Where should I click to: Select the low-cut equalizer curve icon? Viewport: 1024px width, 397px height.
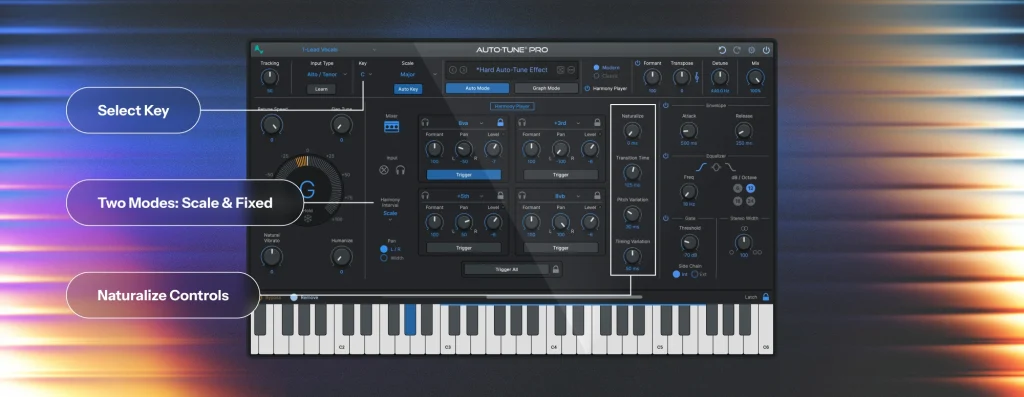tap(701, 167)
